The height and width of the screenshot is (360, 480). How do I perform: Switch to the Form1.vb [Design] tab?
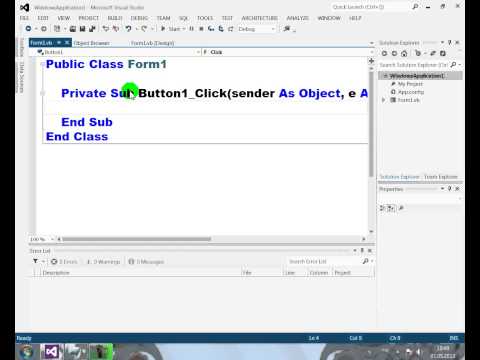pos(152,43)
